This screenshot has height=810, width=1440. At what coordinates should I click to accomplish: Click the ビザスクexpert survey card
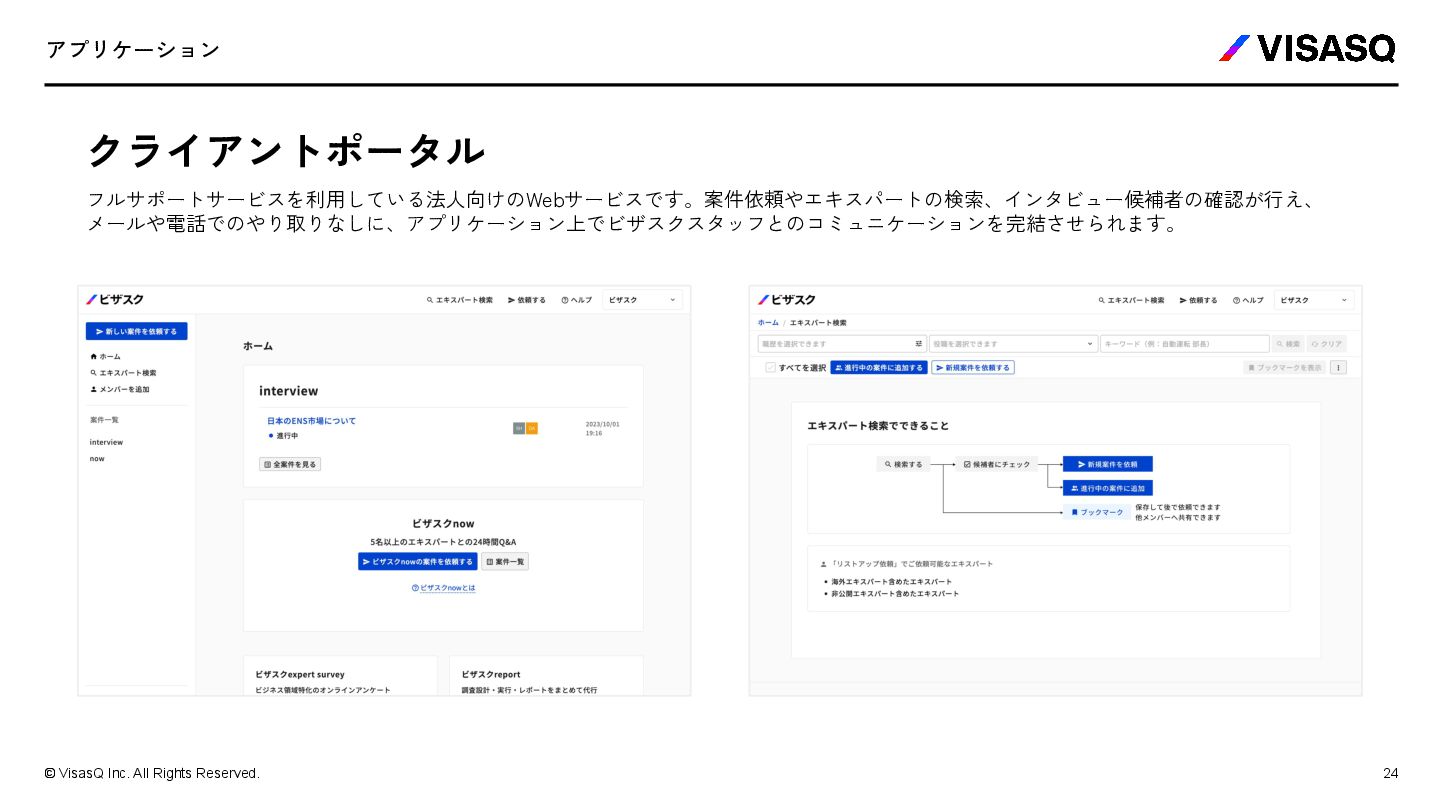(x=341, y=675)
